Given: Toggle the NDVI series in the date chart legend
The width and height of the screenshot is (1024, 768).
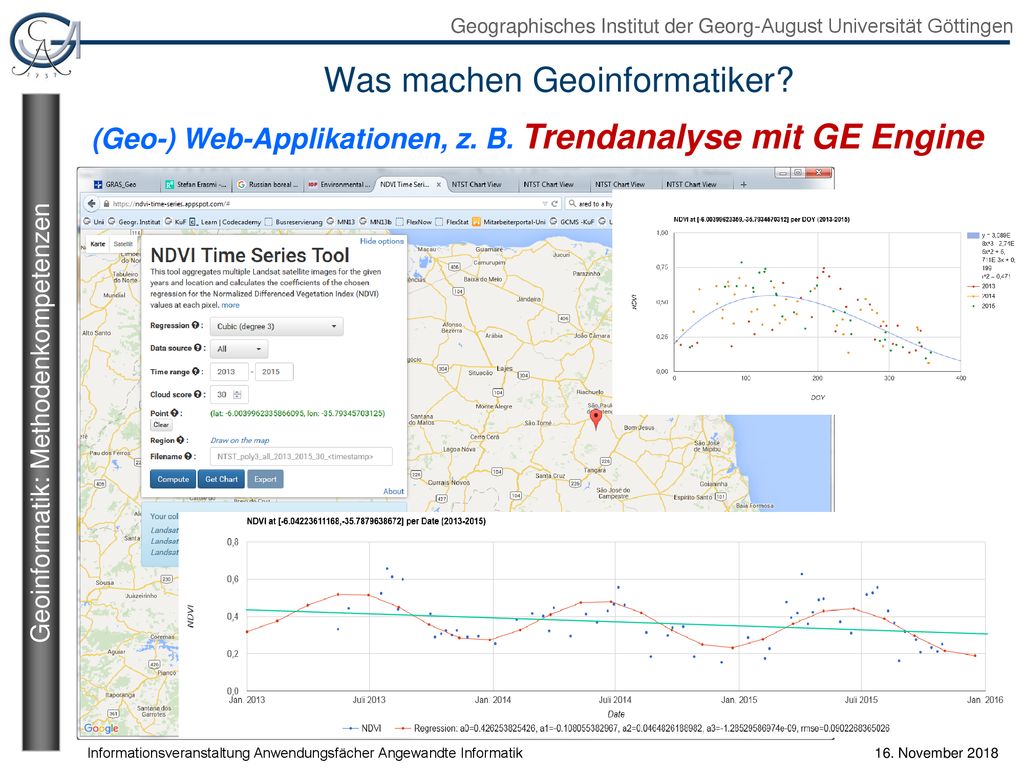Looking at the screenshot, I should tap(363, 728).
